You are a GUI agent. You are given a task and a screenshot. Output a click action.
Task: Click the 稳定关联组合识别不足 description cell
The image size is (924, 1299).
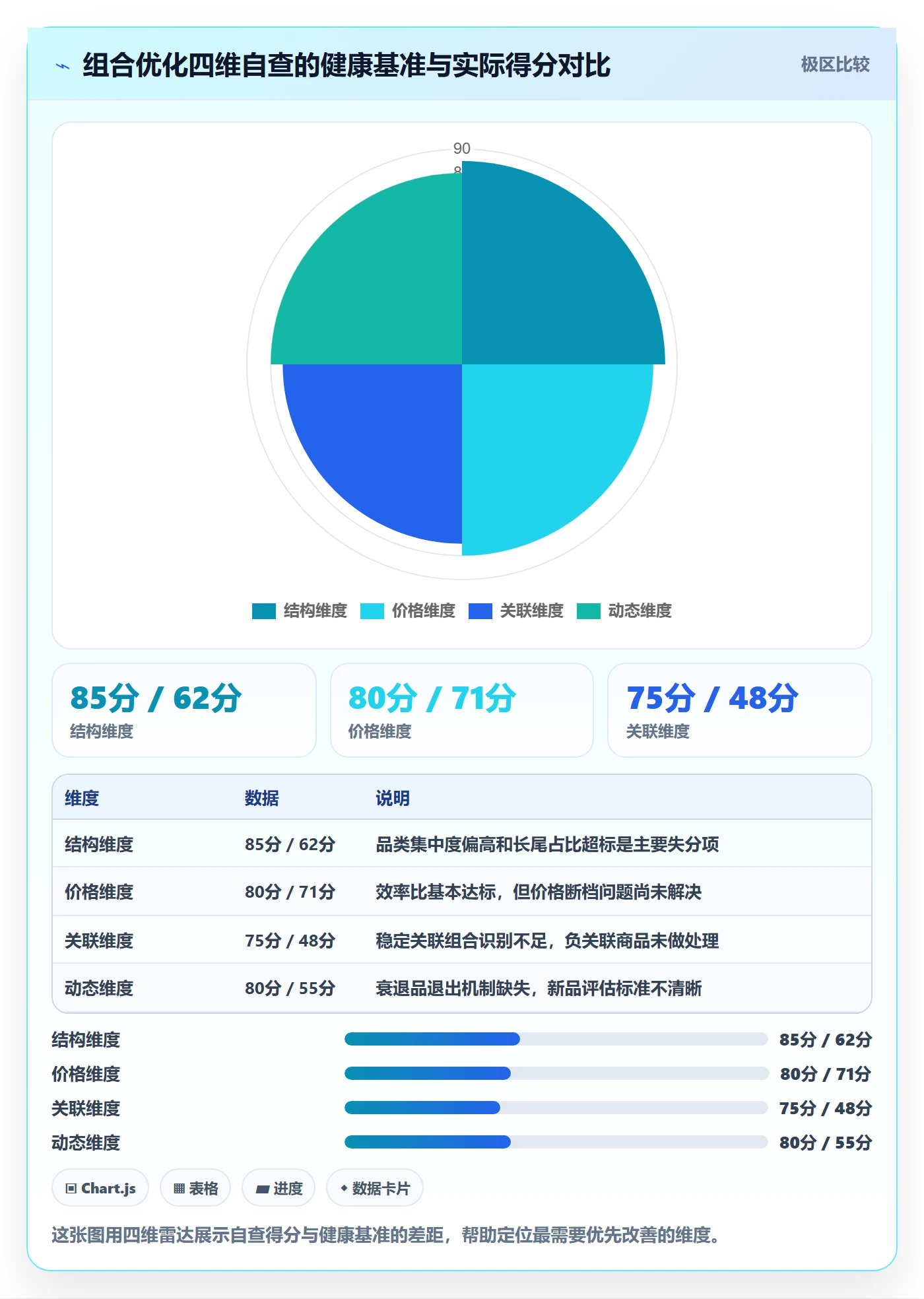(x=547, y=941)
